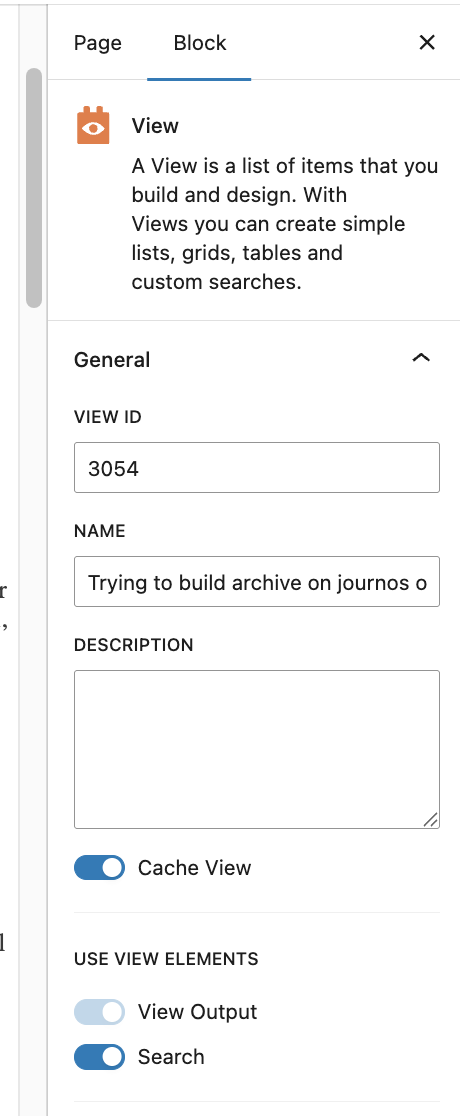Switch to the Page tab

tap(98, 43)
